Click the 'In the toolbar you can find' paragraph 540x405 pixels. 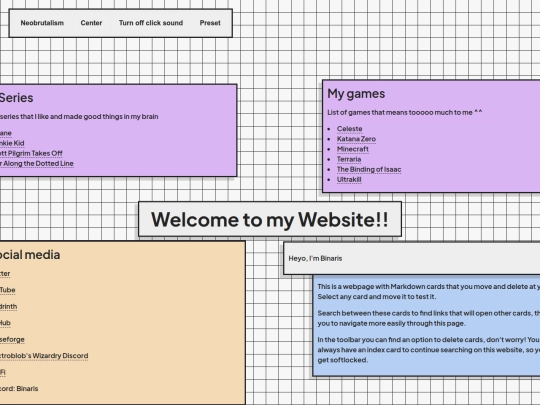point(428,350)
